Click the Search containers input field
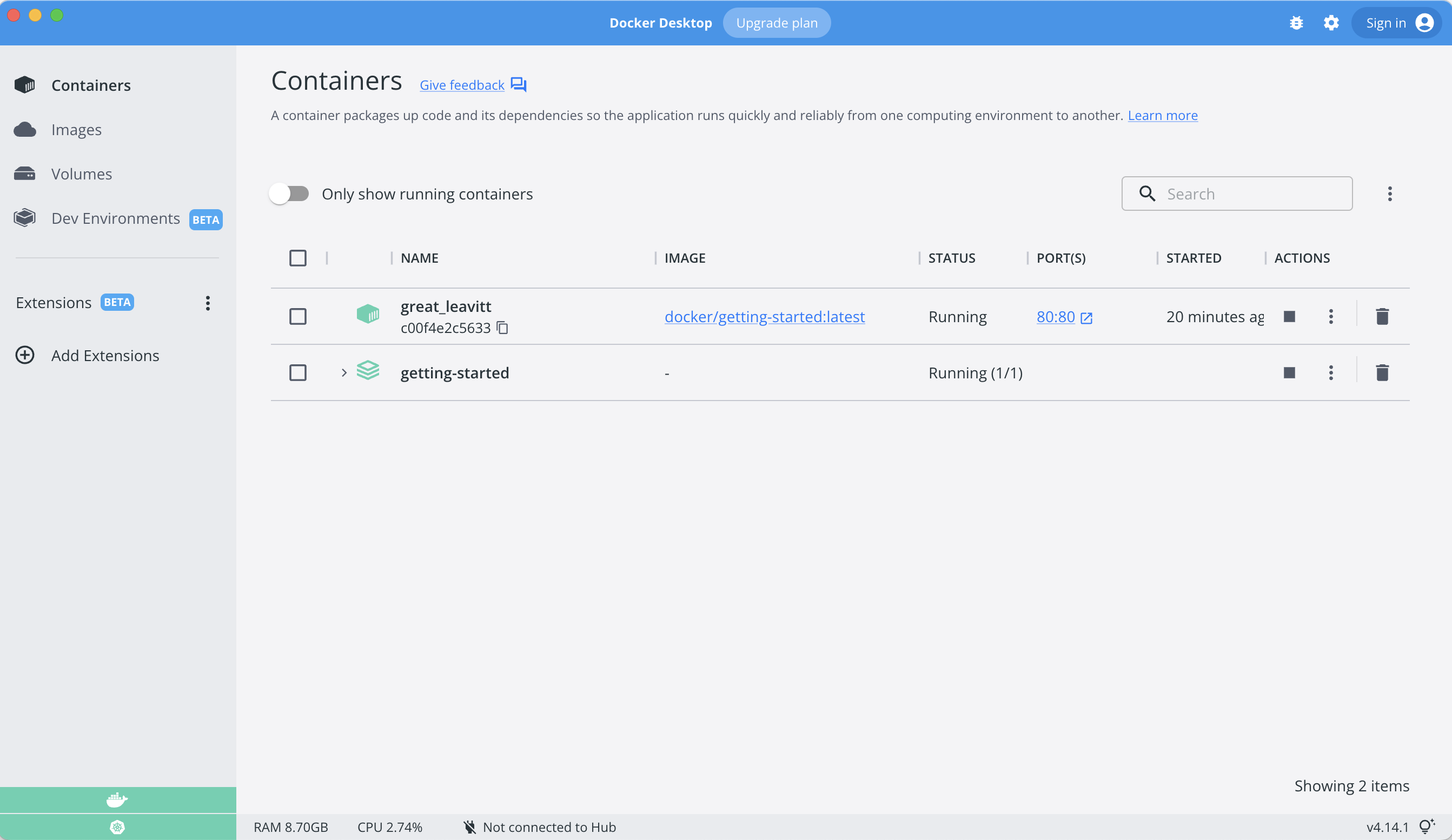Screen dimensions: 1452x840 (x=1237, y=193)
